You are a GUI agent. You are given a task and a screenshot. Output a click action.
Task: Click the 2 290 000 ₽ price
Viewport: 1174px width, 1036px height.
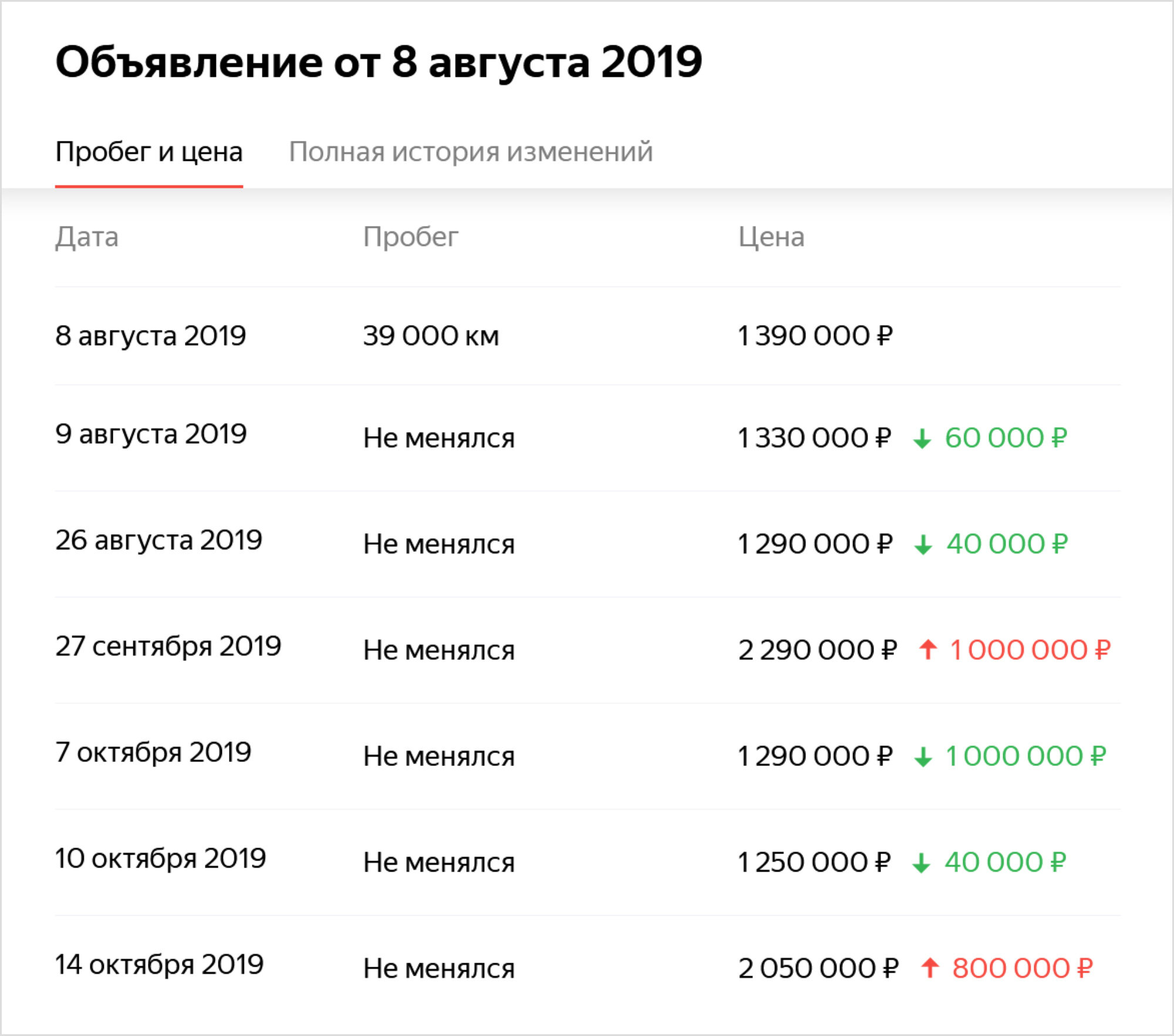(818, 650)
